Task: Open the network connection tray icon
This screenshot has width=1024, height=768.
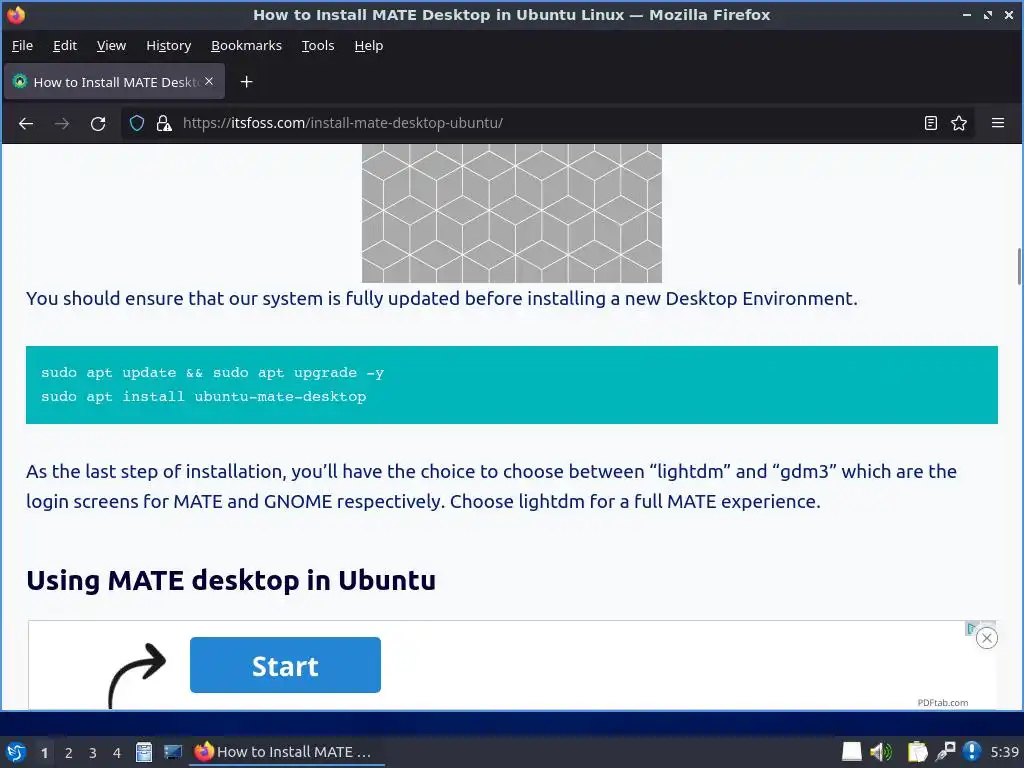Action: (945, 752)
